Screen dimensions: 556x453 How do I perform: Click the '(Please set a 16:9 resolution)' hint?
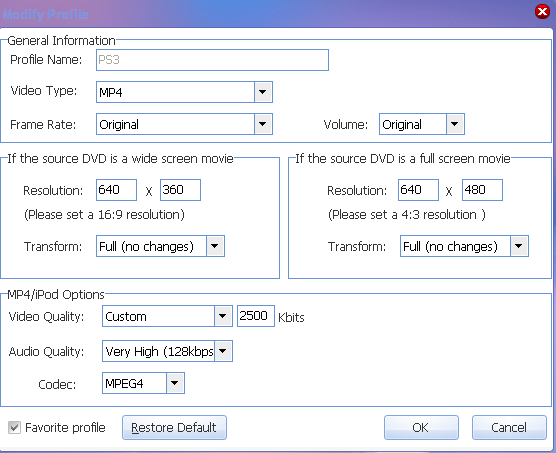point(104,215)
